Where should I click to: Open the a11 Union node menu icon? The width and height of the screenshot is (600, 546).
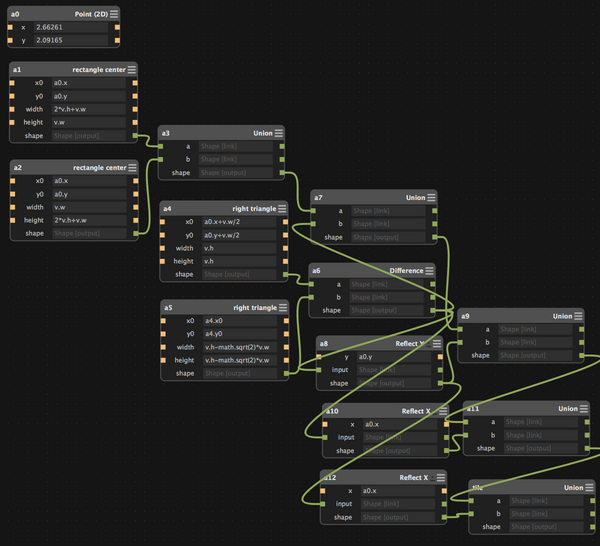584,409
